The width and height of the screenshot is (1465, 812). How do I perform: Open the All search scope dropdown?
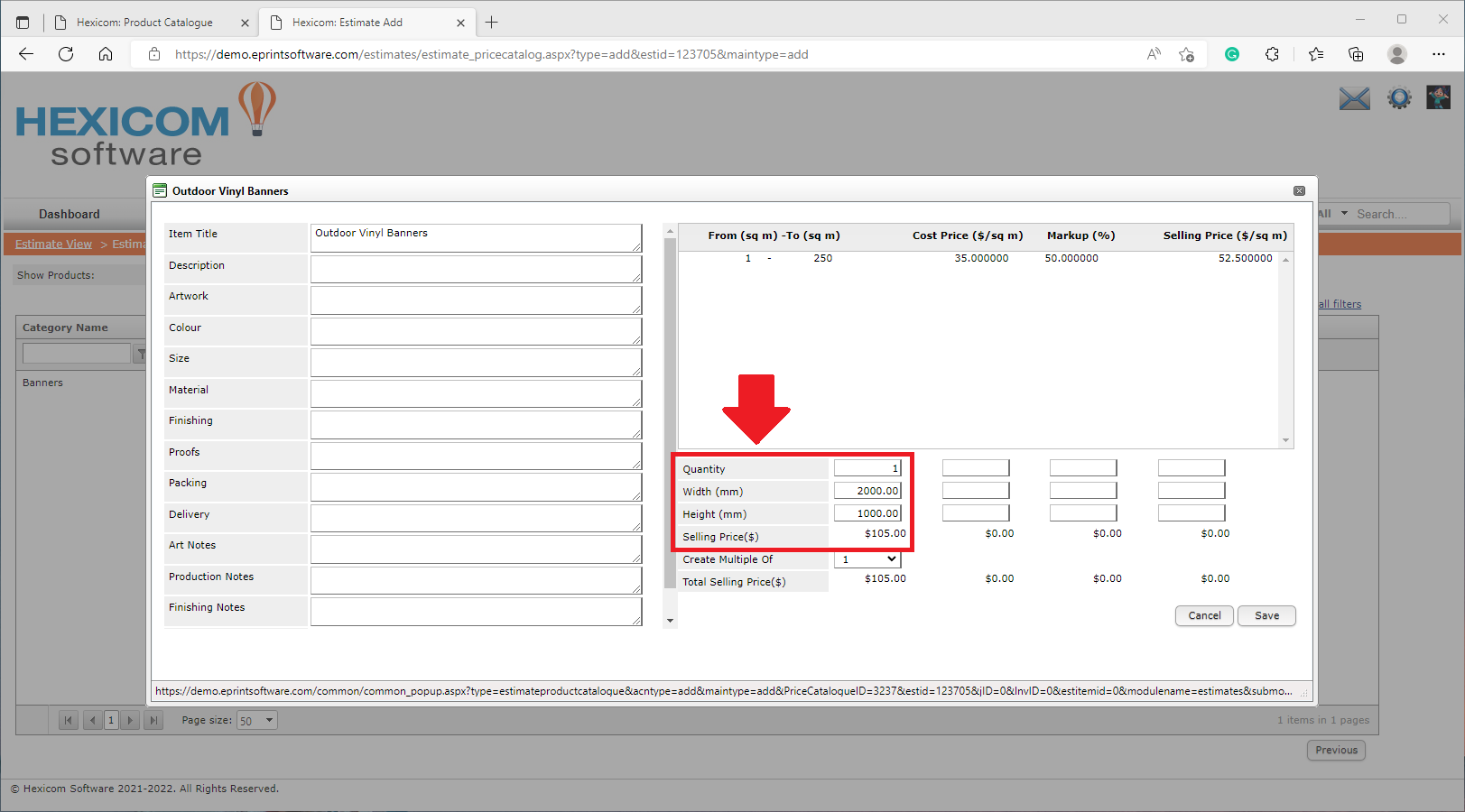pos(1332,214)
